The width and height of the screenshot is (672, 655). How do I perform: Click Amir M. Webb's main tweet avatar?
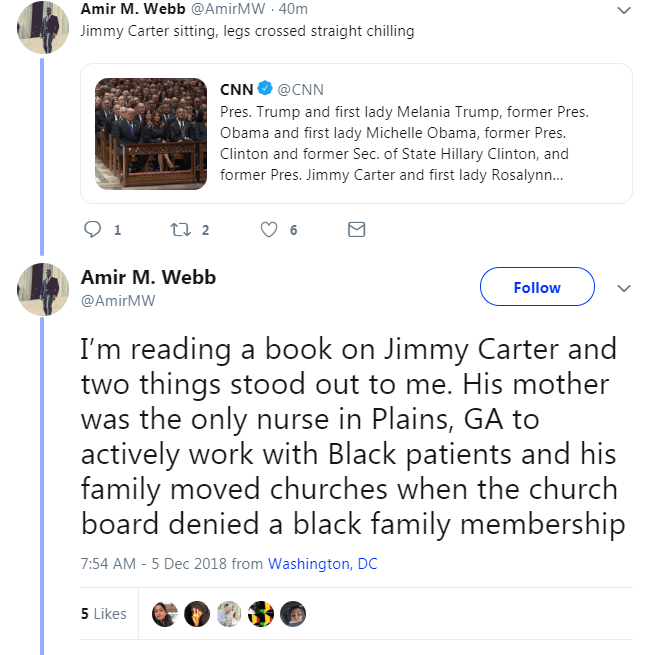point(43,289)
